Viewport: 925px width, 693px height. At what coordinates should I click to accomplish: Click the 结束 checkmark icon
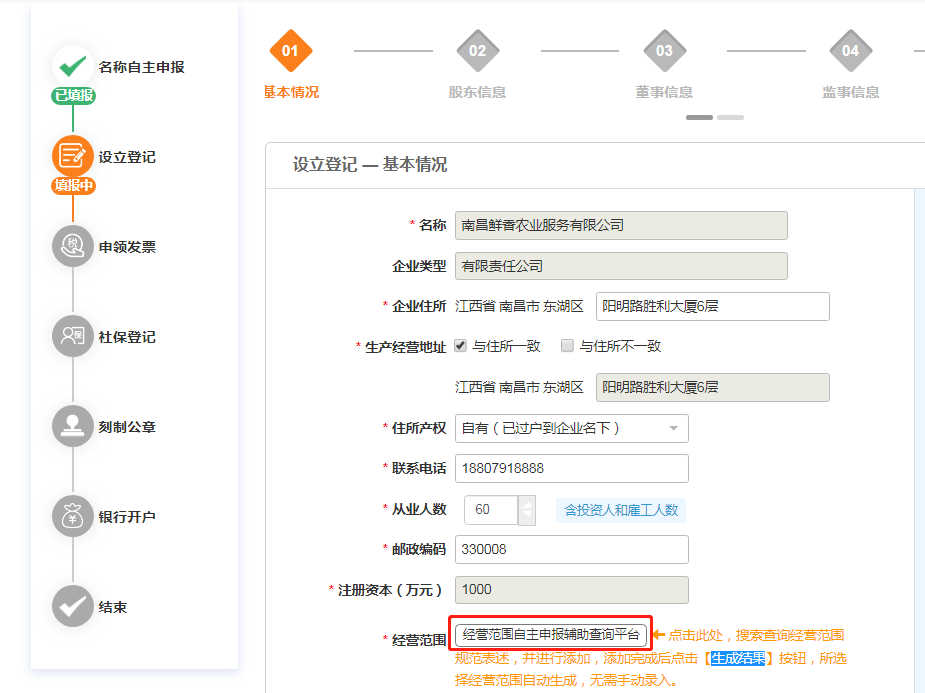click(x=72, y=606)
